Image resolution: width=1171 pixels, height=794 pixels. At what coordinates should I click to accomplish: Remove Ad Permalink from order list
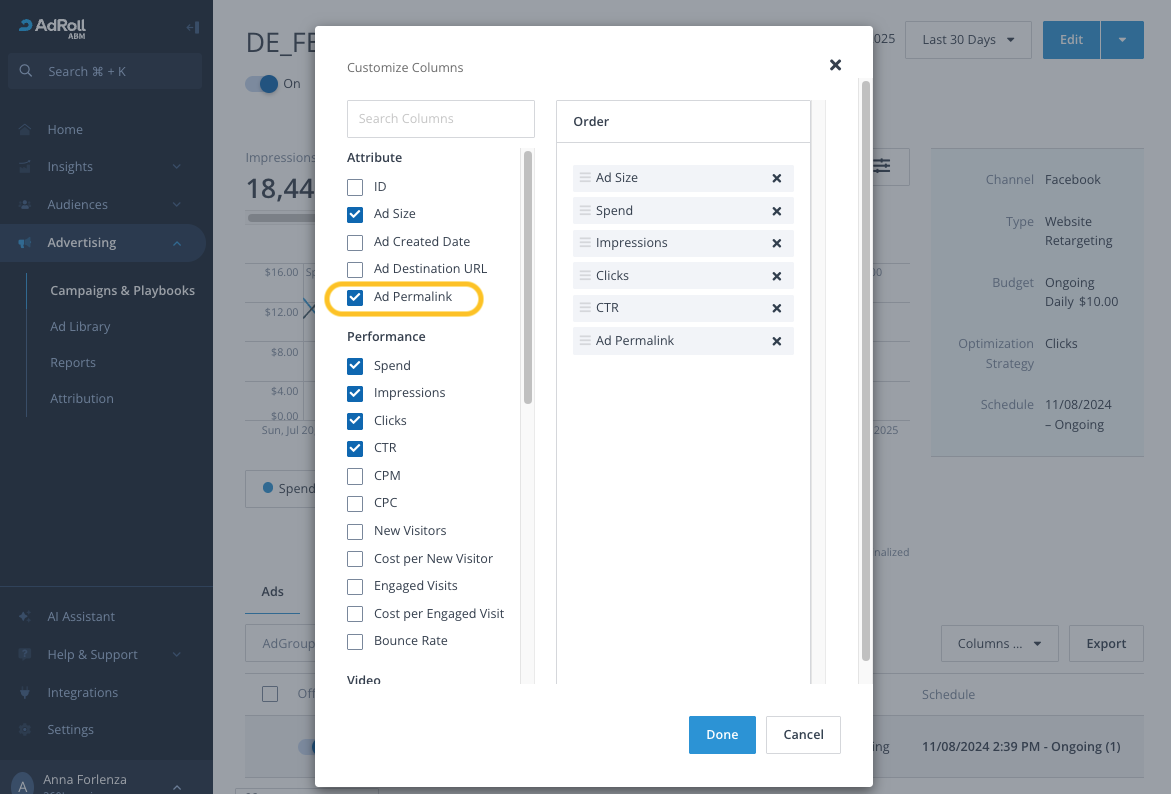(x=776, y=341)
